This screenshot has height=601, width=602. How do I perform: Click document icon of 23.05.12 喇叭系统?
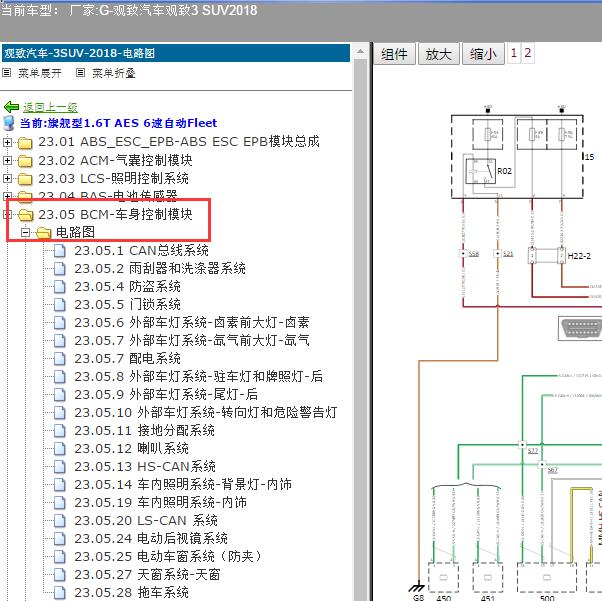(60, 449)
